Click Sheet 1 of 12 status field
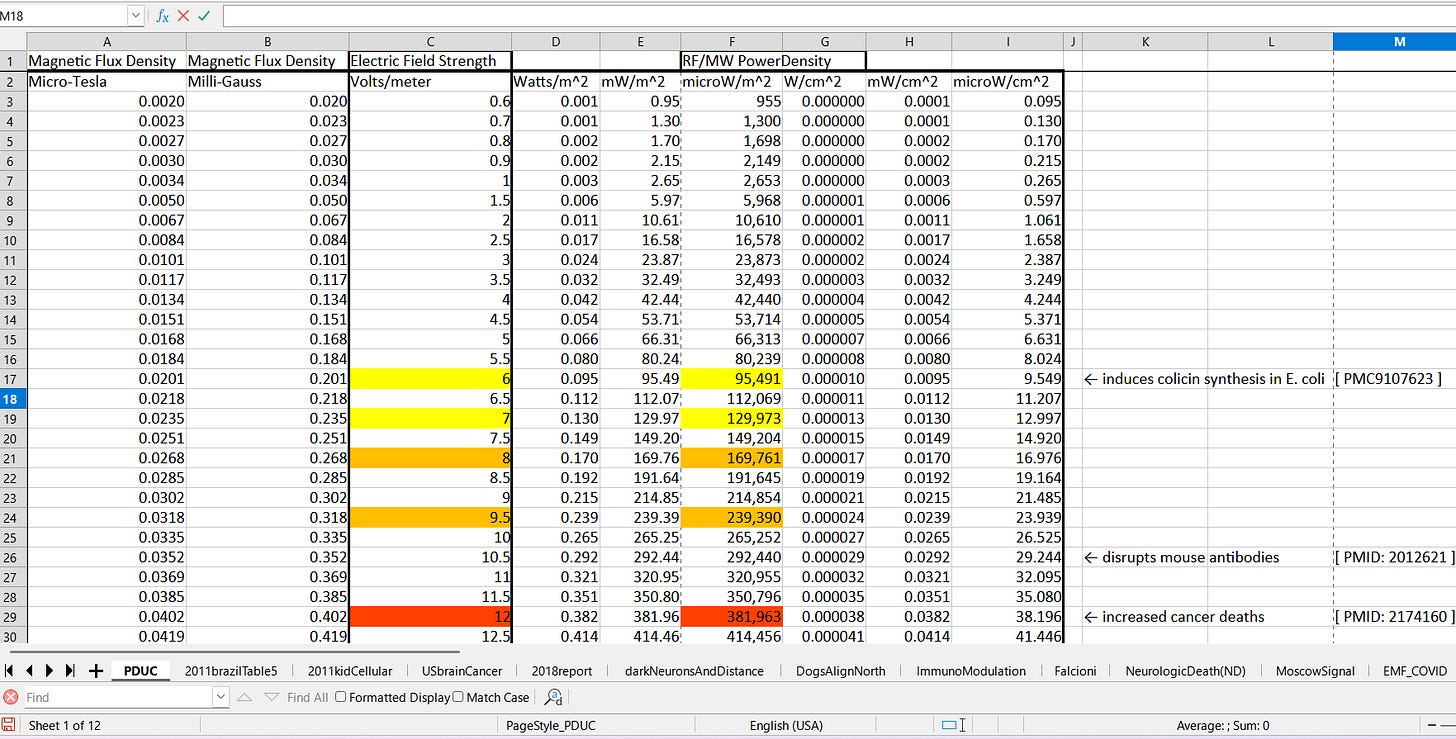Image resolution: width=1456 pixels, height=739 pixels. click(x=65, y=725)
